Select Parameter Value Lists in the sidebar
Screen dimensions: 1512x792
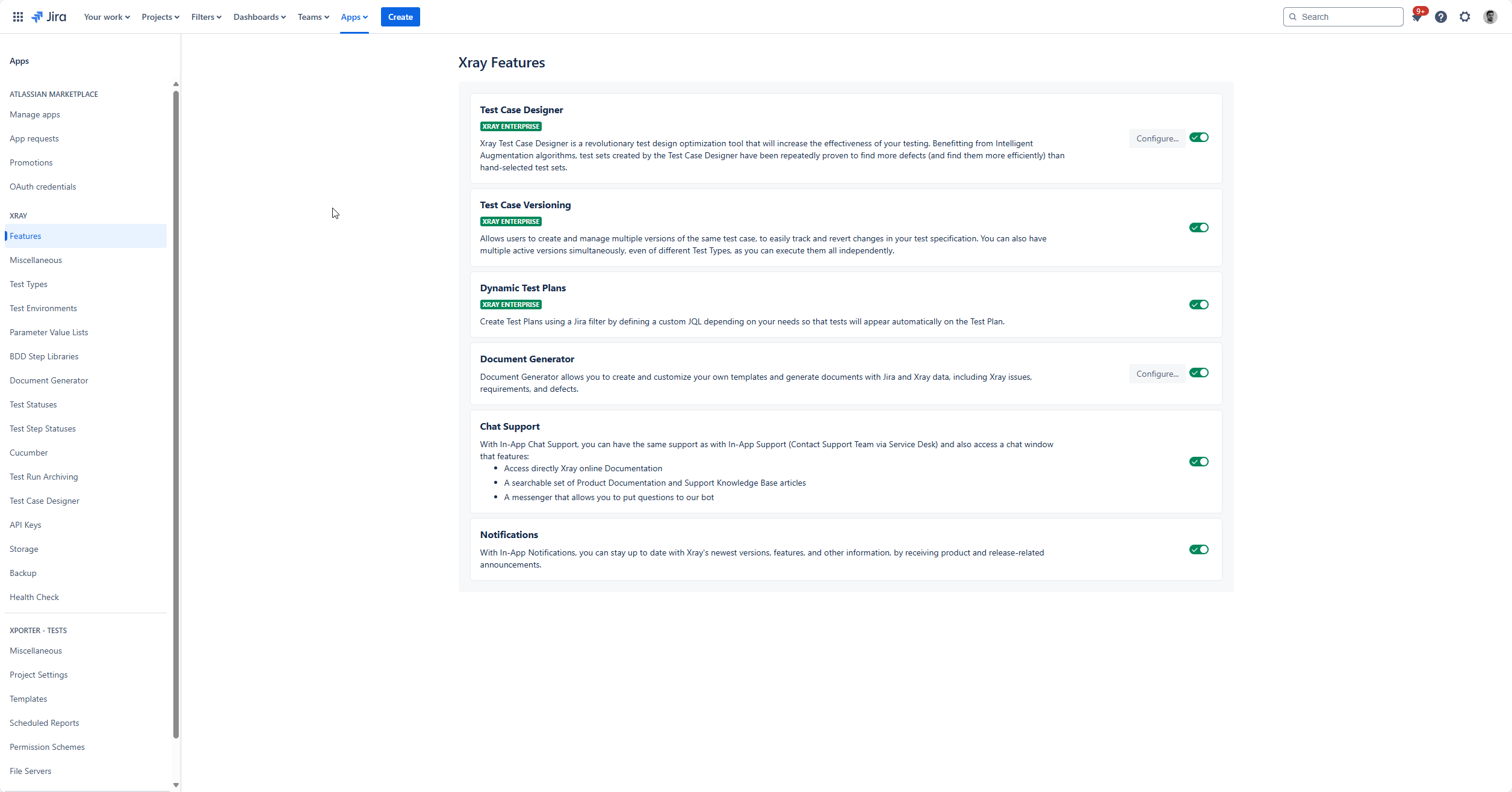[85, 332]
